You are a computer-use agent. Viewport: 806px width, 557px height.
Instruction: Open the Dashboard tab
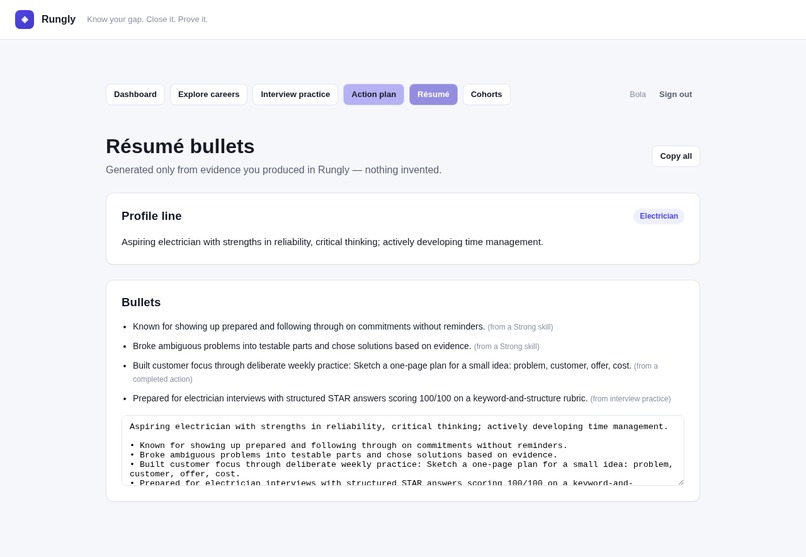[x=135, y=95]
